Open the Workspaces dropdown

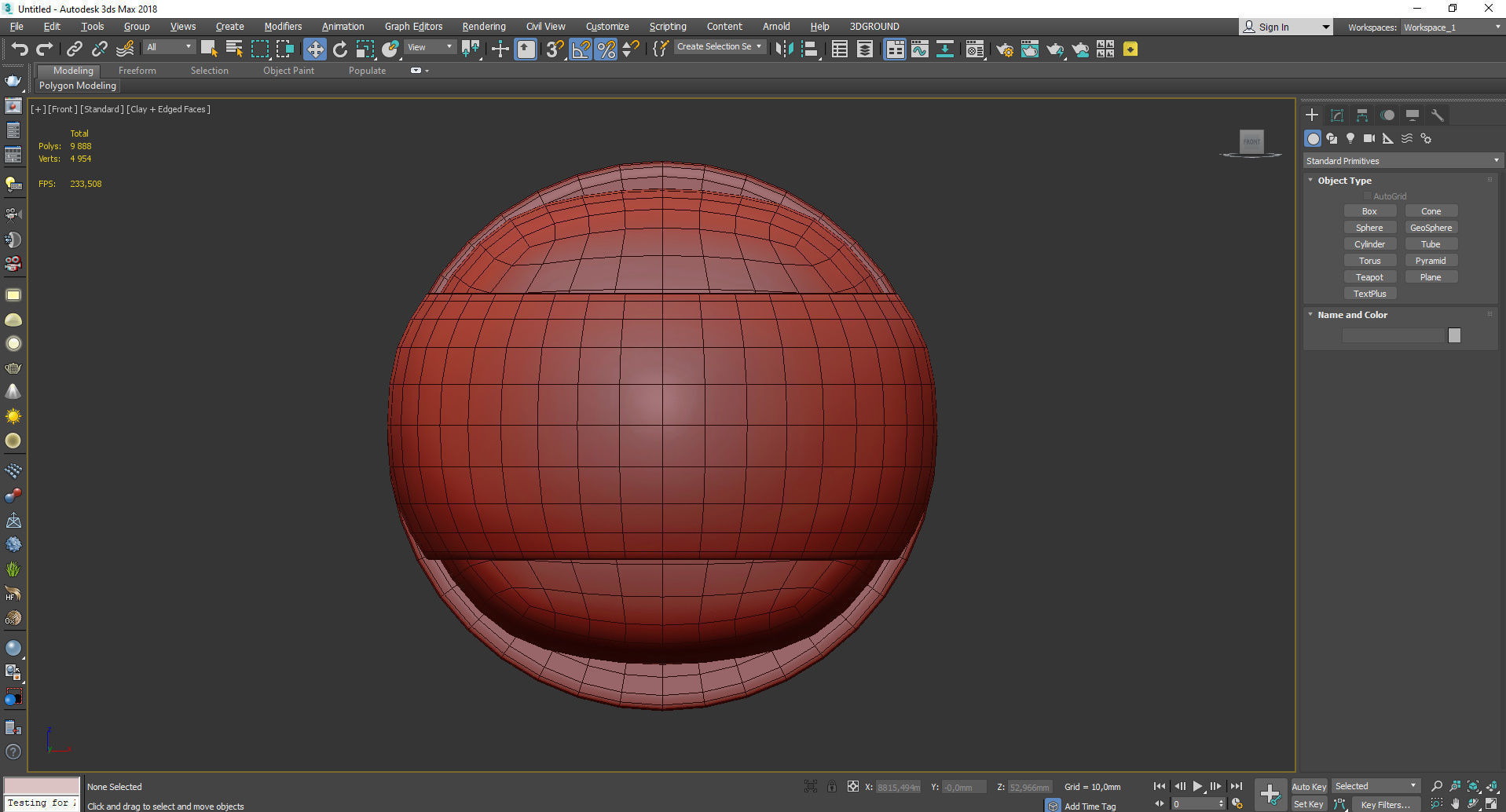point(1452,27)
